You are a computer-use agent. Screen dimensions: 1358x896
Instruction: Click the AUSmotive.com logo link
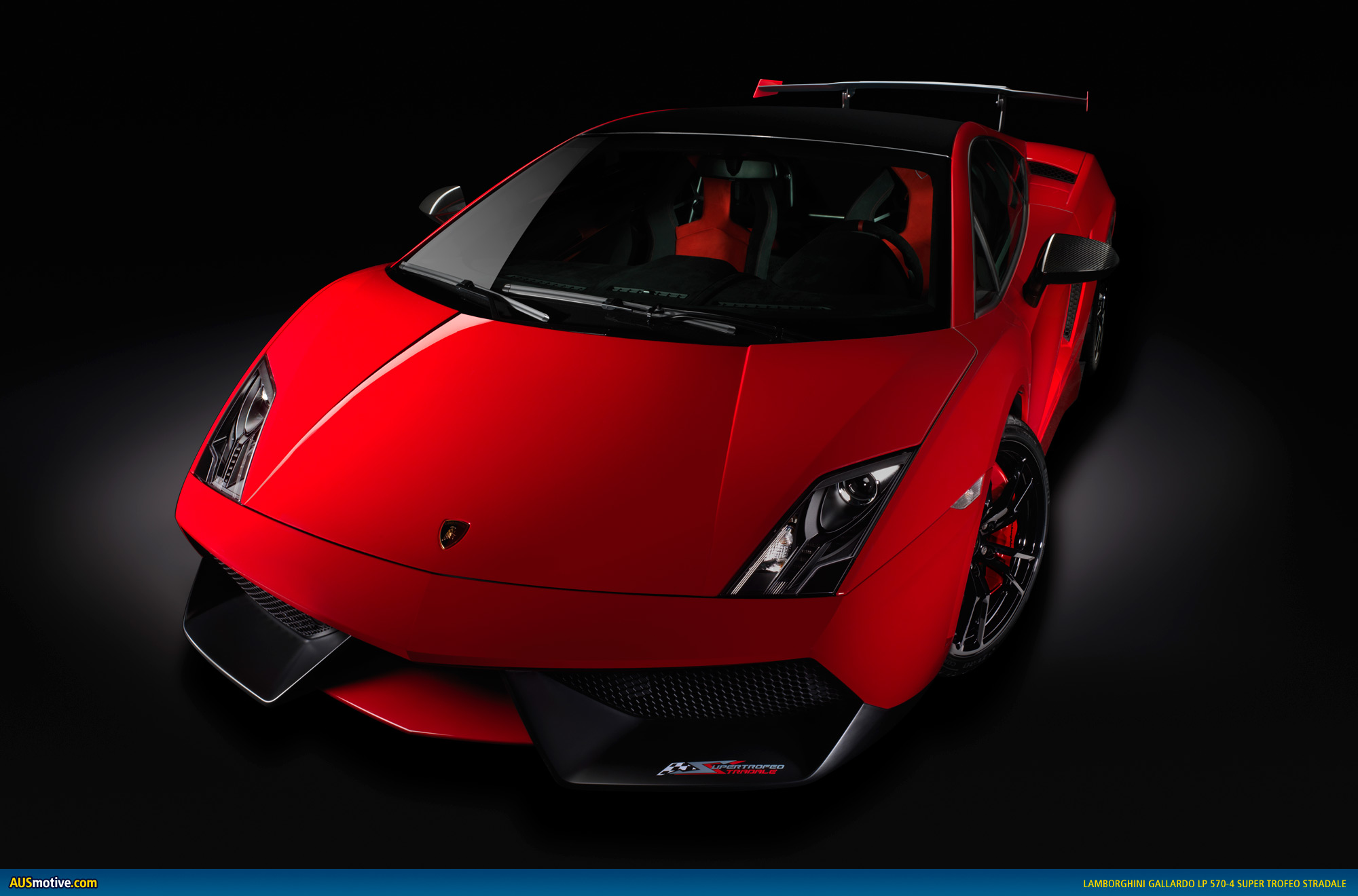[53, 883]
